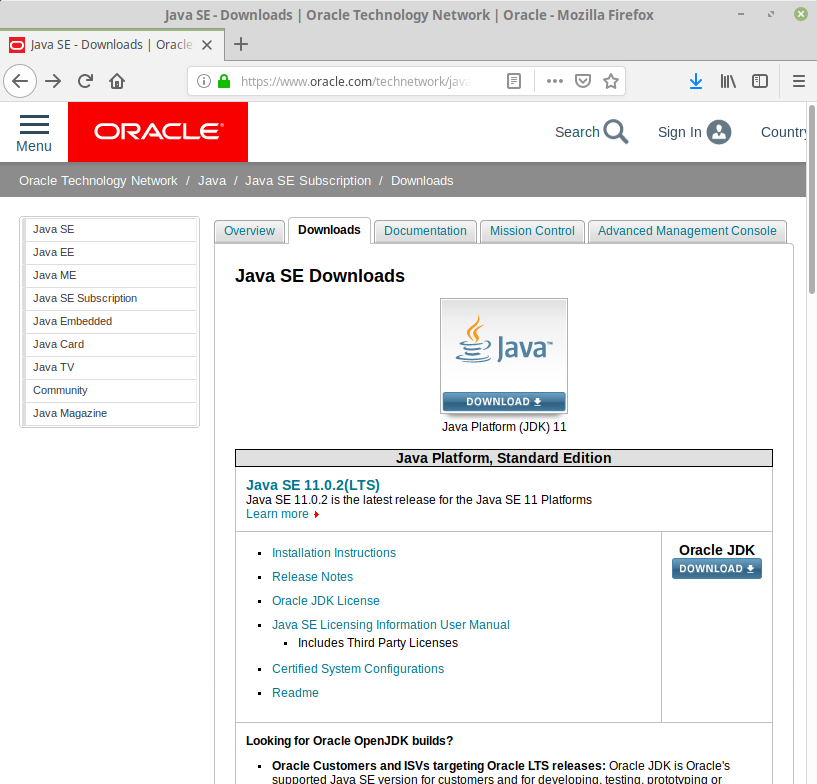Select Java EE in the sidebar
This screenshot has width=817, height=784.
point(110,252)
